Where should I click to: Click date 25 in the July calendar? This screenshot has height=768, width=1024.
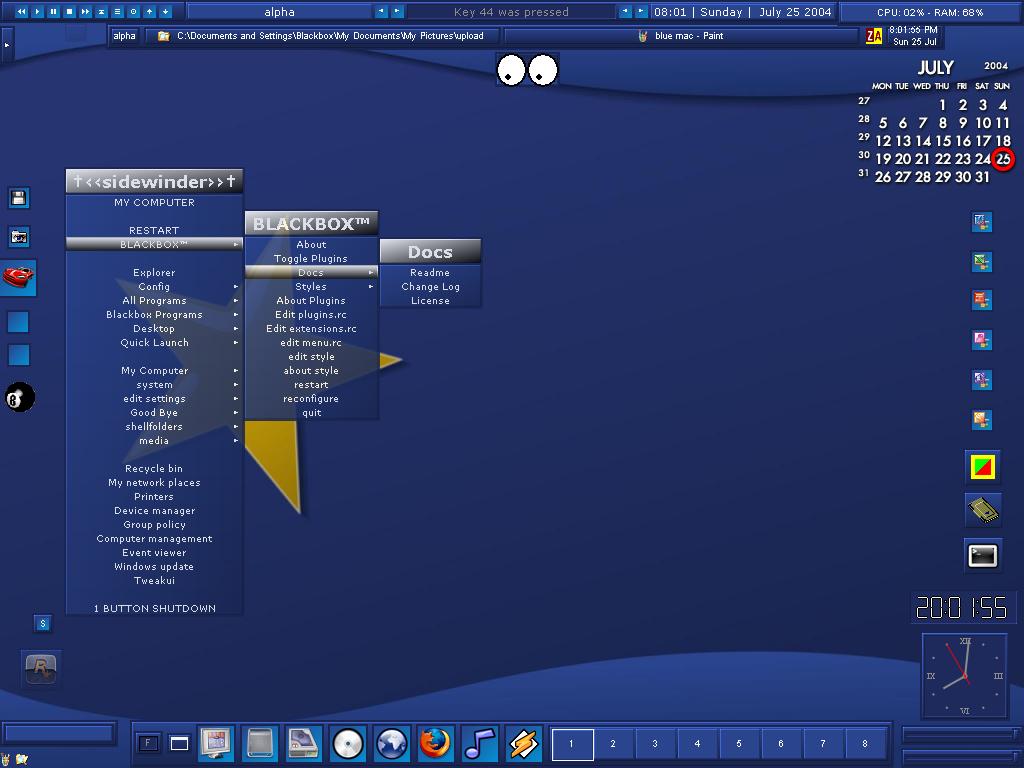point(1003,159)
